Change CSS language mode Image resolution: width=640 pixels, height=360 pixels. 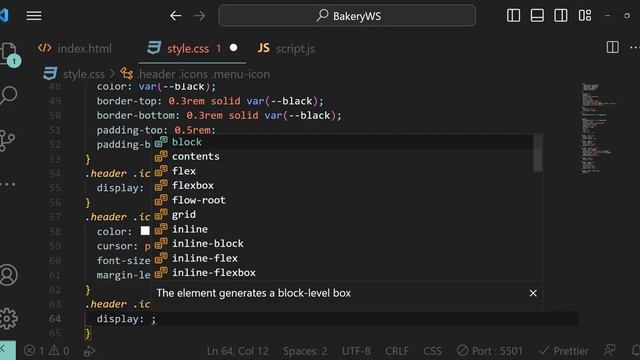point(432,351)
